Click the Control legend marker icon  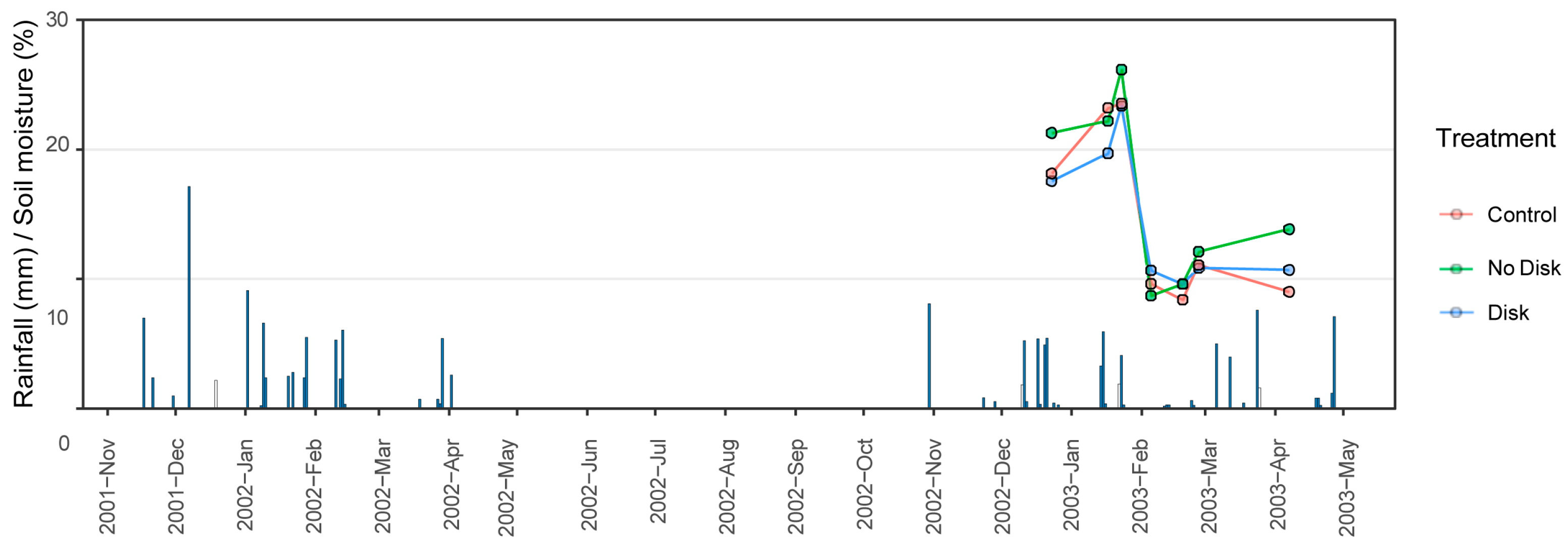[x=1456, y=214]
